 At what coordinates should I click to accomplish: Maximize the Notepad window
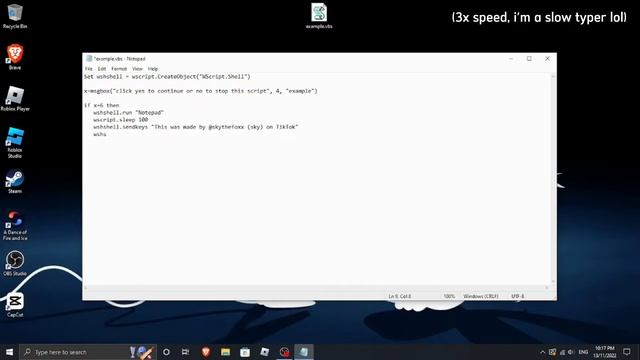click(529, 59)
